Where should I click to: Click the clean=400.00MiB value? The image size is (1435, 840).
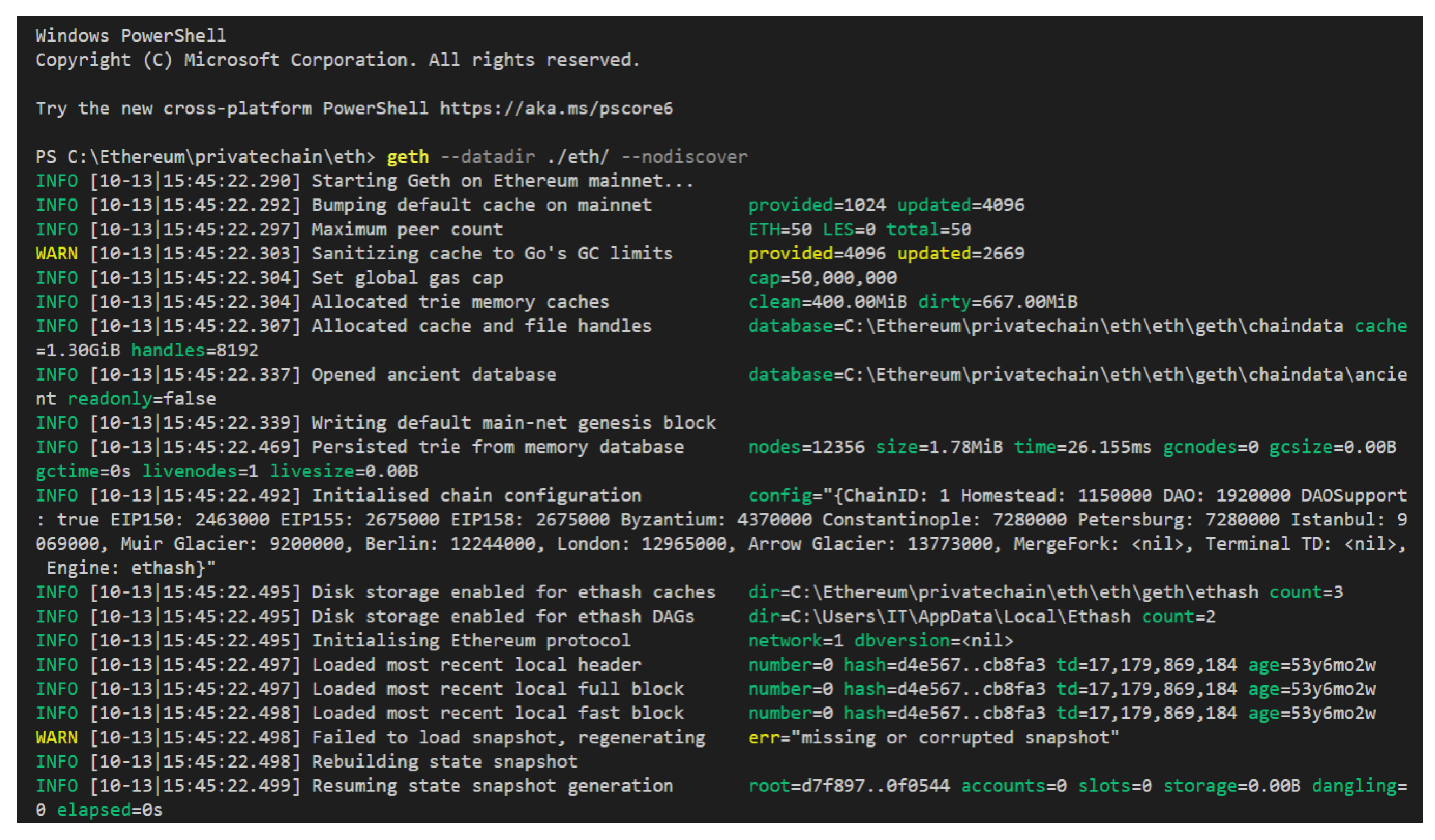tap(827, 302)
